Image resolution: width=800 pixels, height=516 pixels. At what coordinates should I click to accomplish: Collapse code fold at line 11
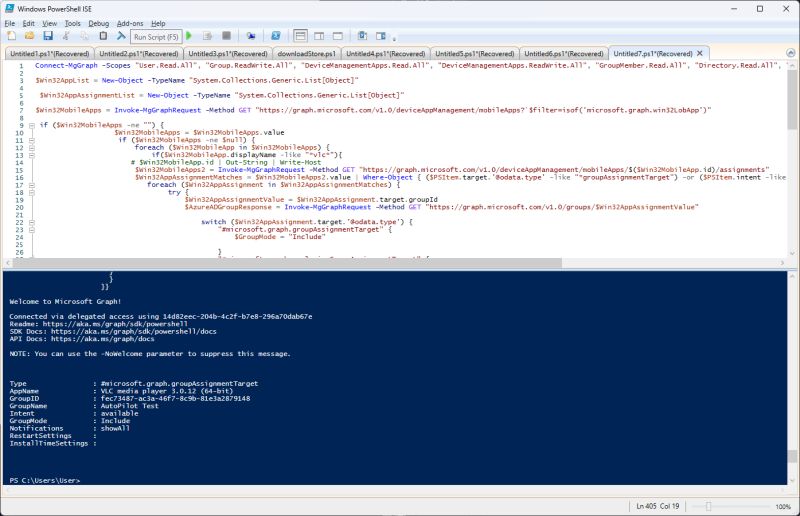click(32, 140)
